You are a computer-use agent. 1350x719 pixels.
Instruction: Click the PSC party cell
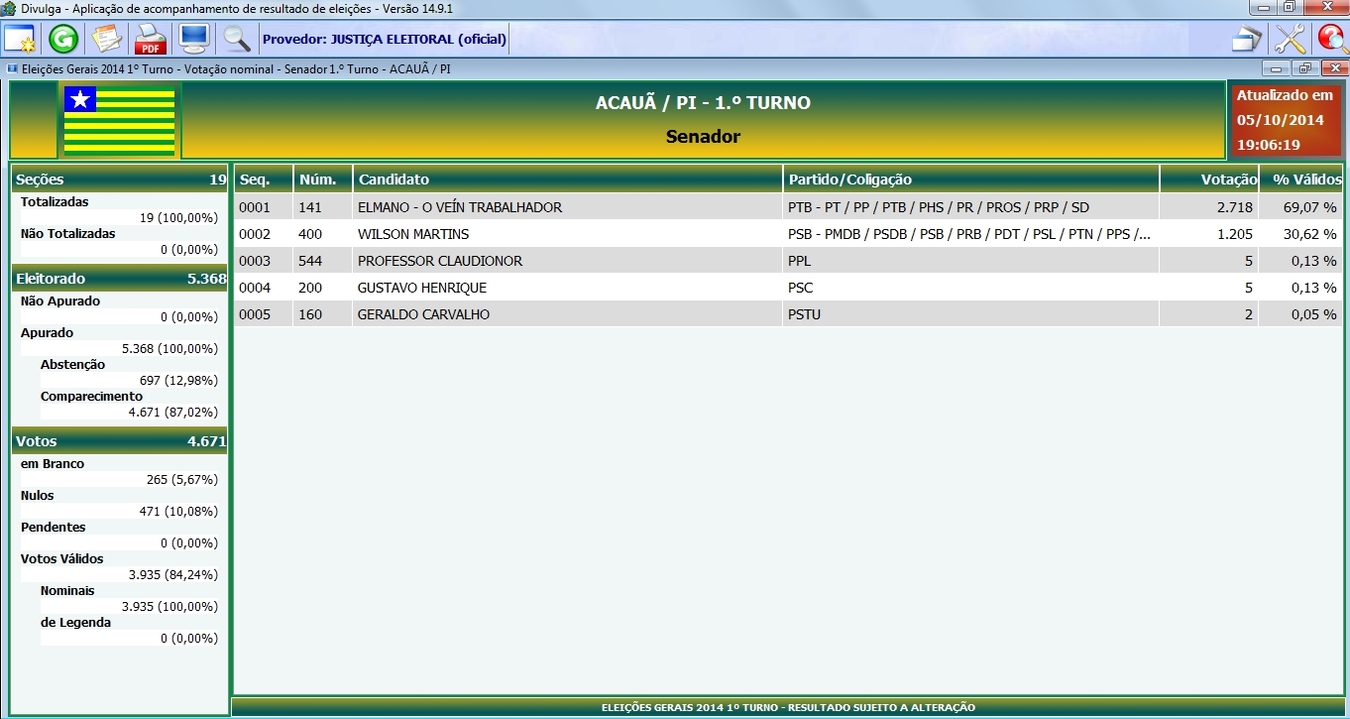pos(972,288)
